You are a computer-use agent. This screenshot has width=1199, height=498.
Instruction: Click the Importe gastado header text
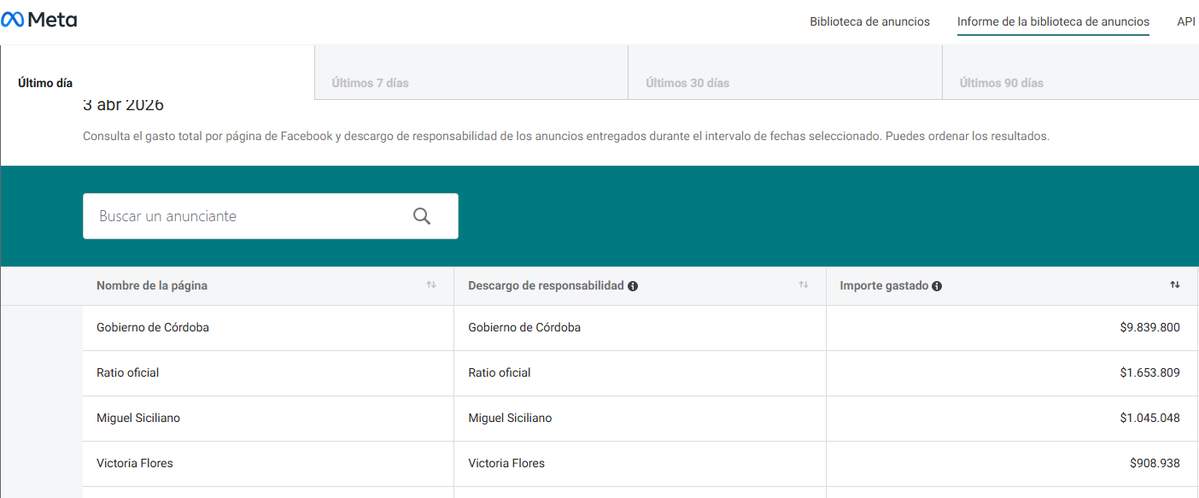coord(884,285)
